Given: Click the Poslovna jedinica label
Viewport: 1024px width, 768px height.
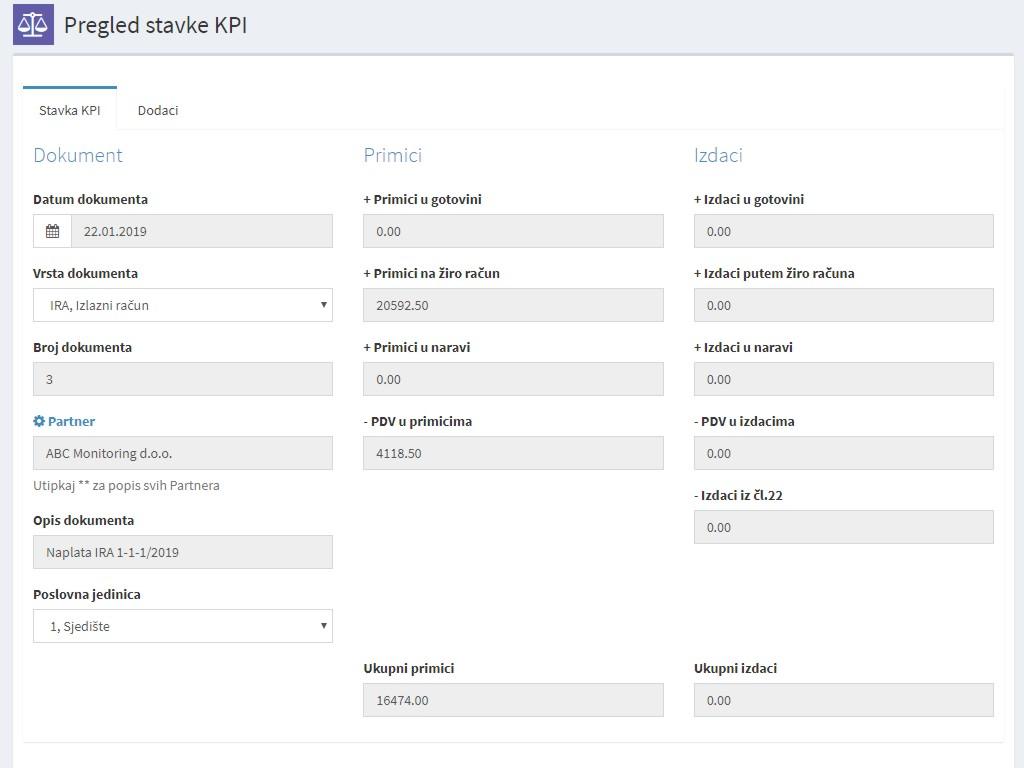Looking at the screenshot, I should pos(87,595).
